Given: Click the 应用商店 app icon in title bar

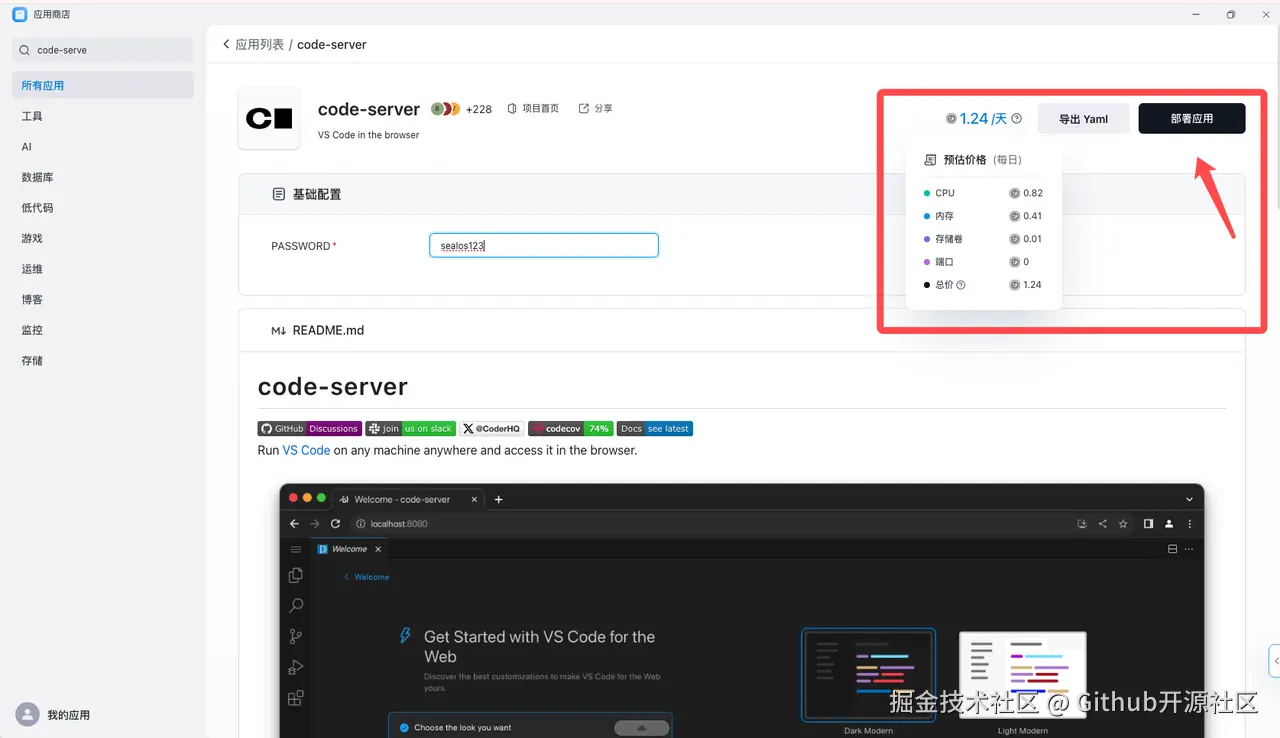Looking at the screenshot, I should pyautogui.click(x=19, y=14).
